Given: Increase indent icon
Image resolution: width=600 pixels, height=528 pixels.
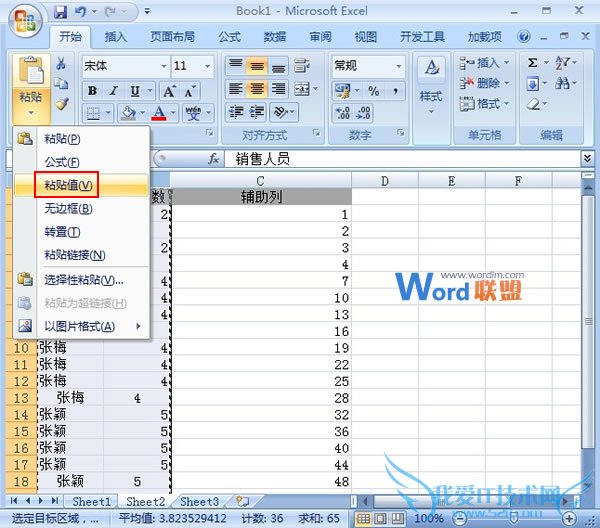Looking at the screenshot, I should click(x=257, y=112).
